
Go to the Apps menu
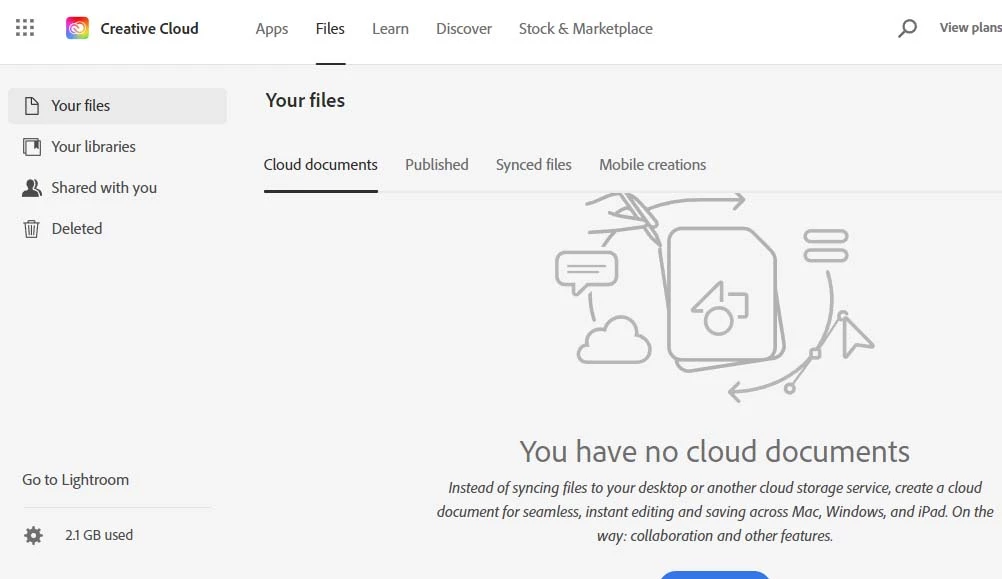[272, 29]
